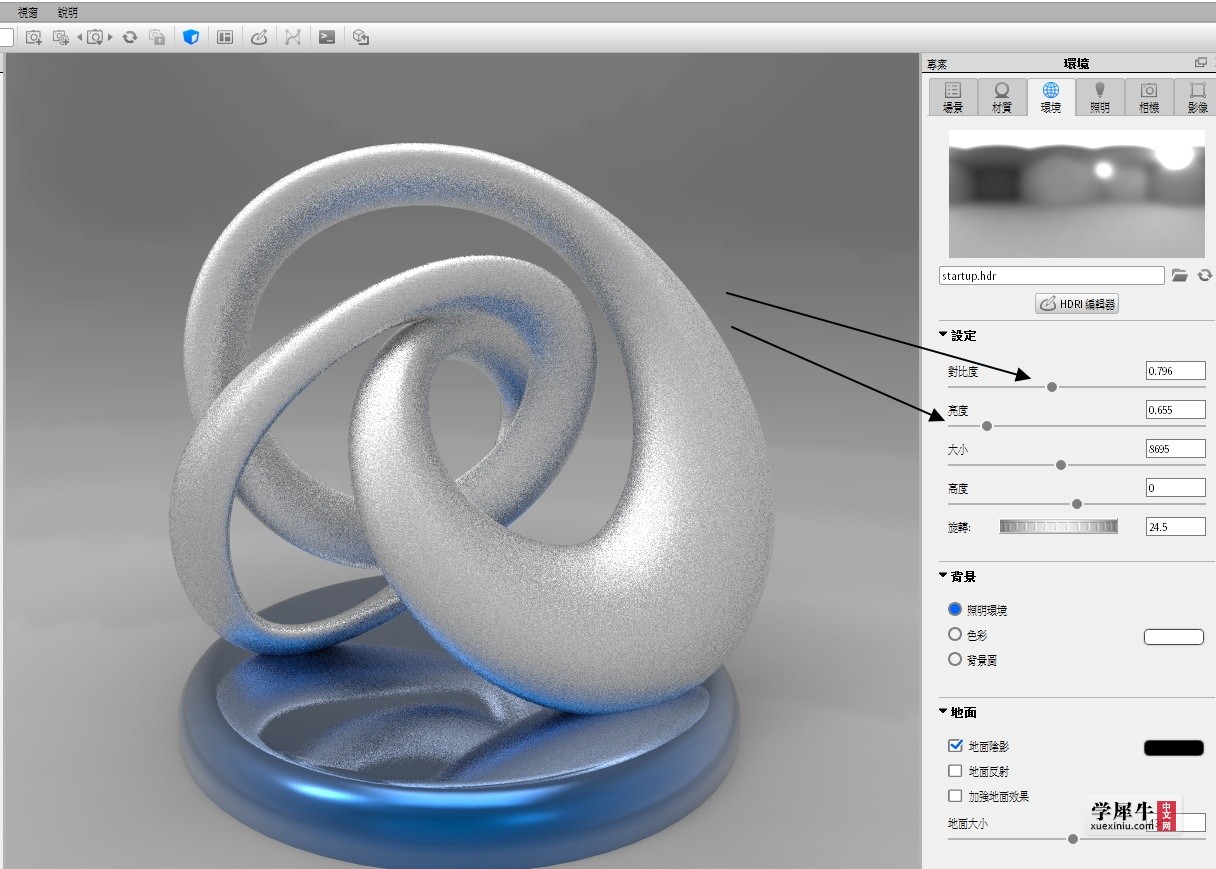
Task: Click the 對比度 value field 0.796
Action: [x=1176, y=371]
